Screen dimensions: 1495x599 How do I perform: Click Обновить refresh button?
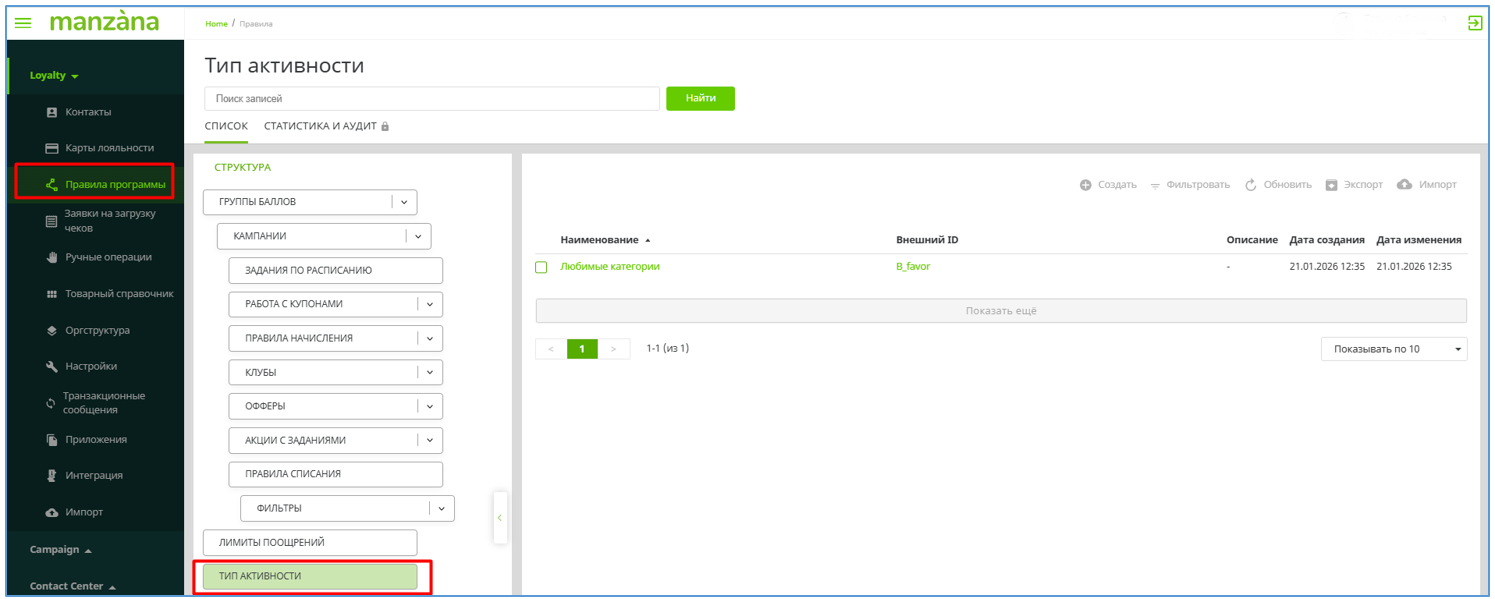click(1278, 185)
